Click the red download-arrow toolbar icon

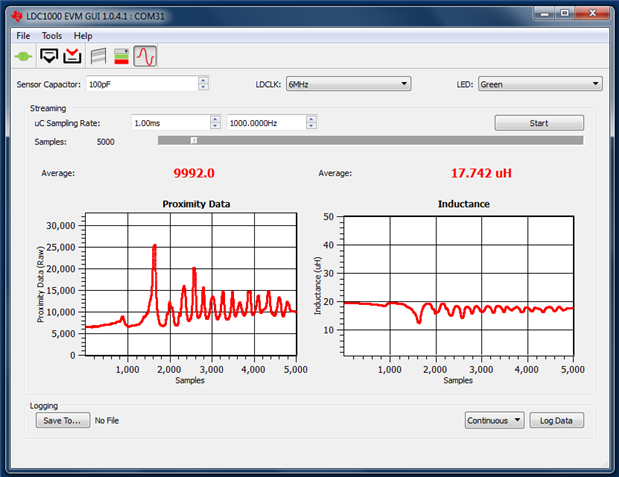(72, 57)
